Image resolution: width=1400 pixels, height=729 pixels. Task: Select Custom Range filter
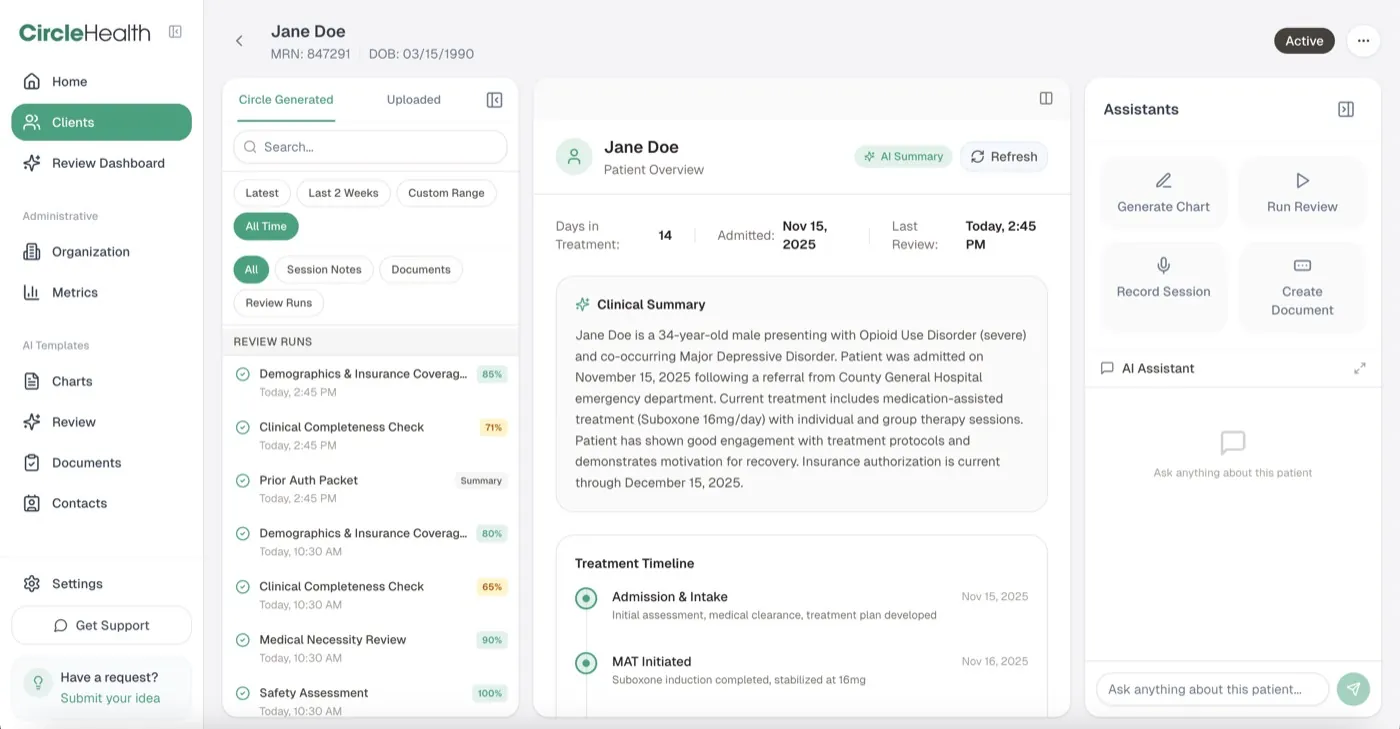(x=446, y=193)
